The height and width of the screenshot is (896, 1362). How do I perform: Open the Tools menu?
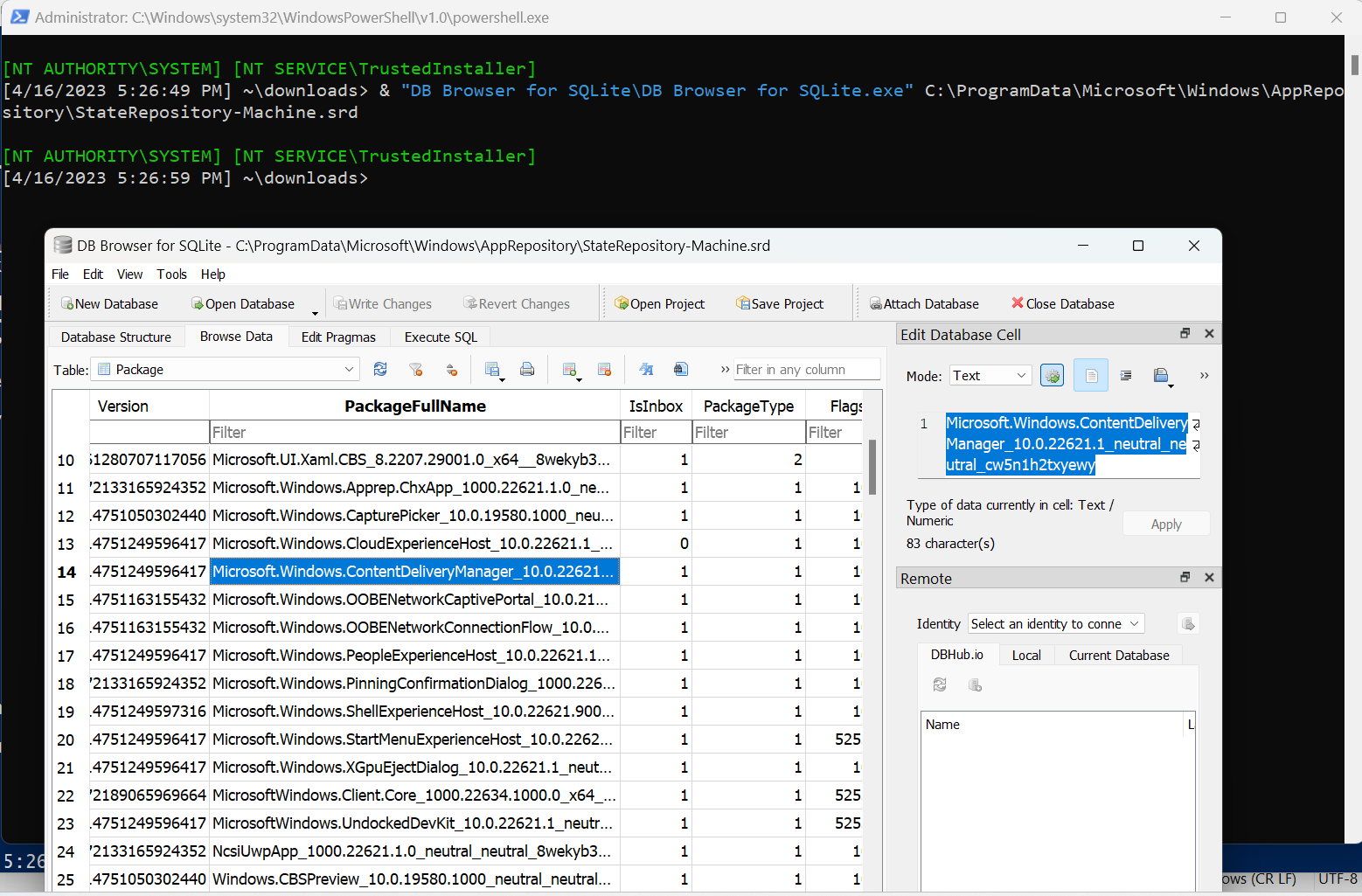click(x=171, y=274)
